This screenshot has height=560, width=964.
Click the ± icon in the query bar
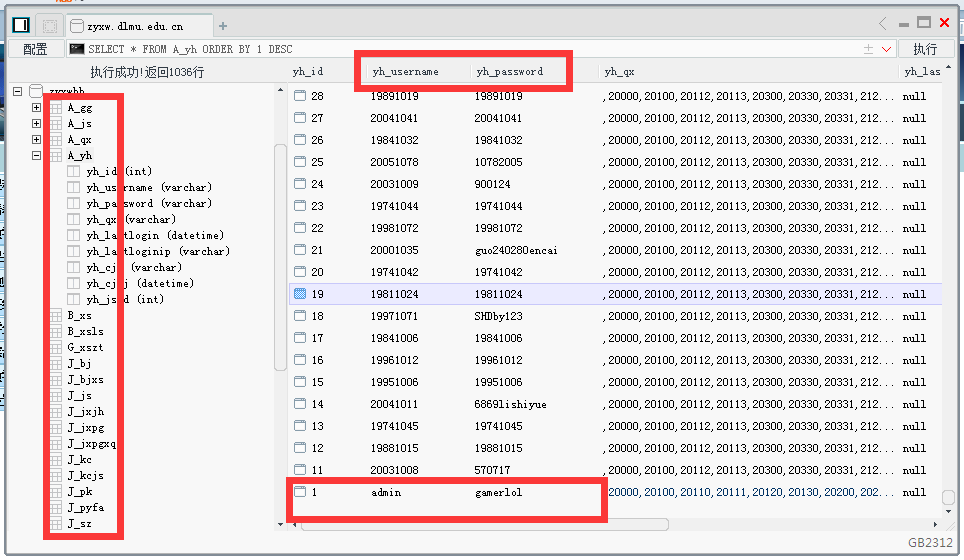click(868, 49)
